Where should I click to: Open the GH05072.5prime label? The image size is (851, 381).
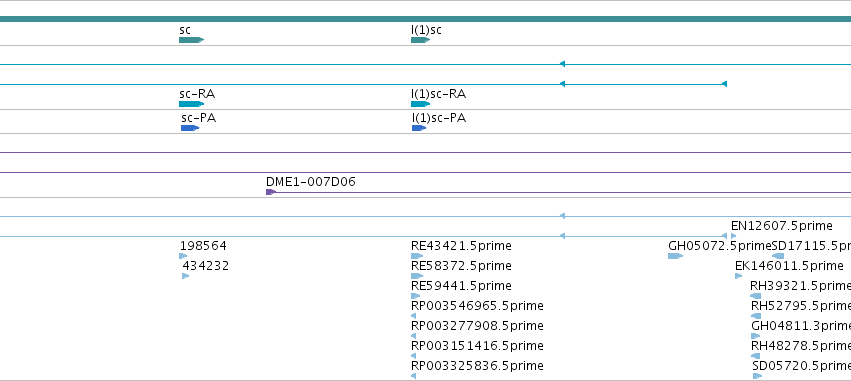pyautogui.click(x=720, y=246)
